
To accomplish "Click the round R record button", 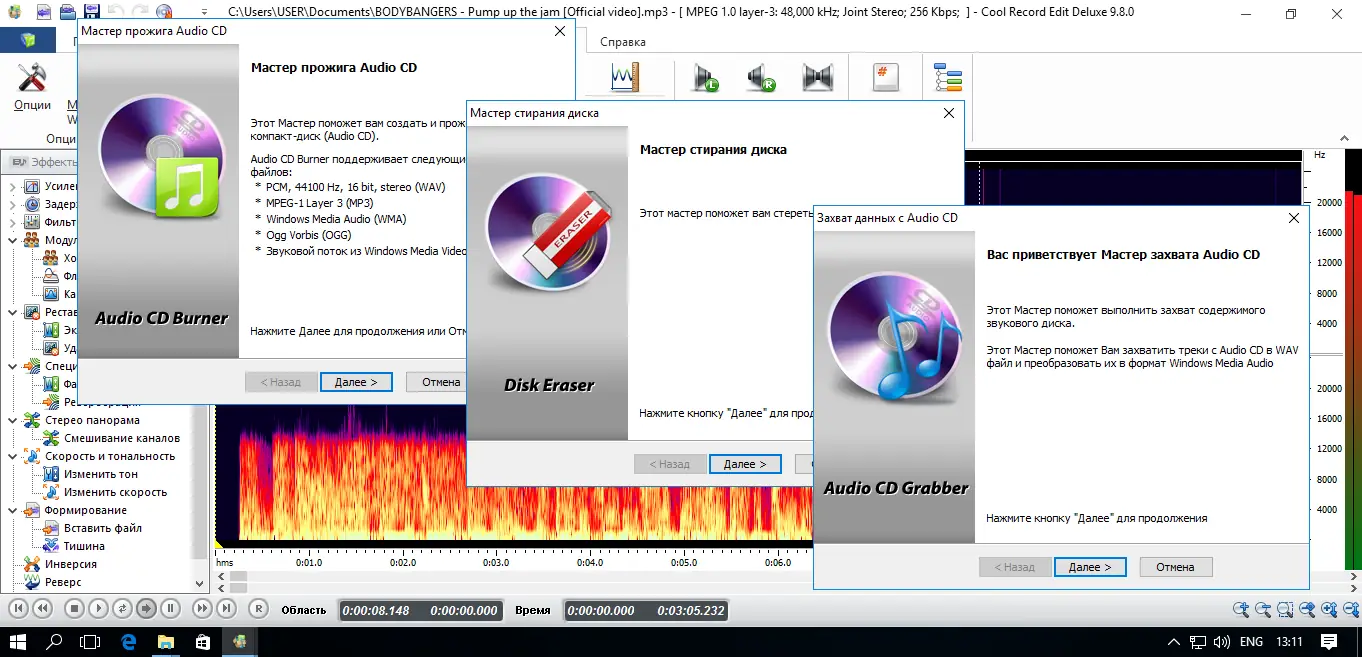I will [x=258, y=608].
